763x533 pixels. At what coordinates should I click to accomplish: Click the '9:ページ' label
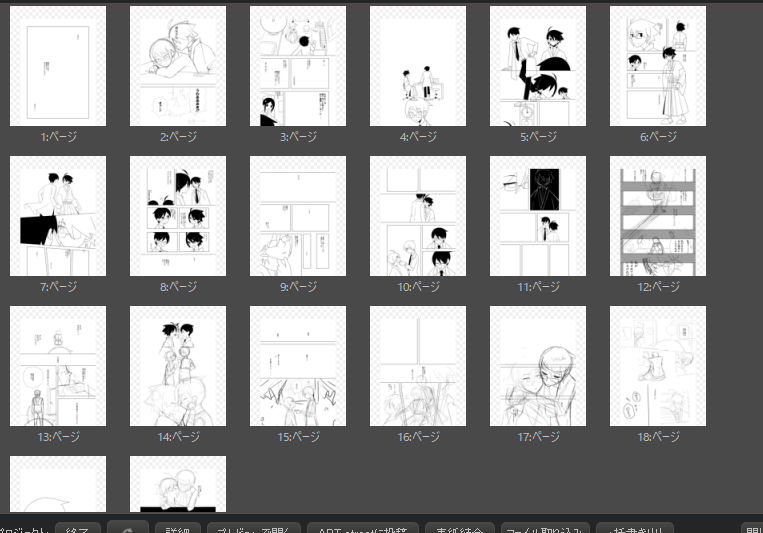[x=298, y=287]
